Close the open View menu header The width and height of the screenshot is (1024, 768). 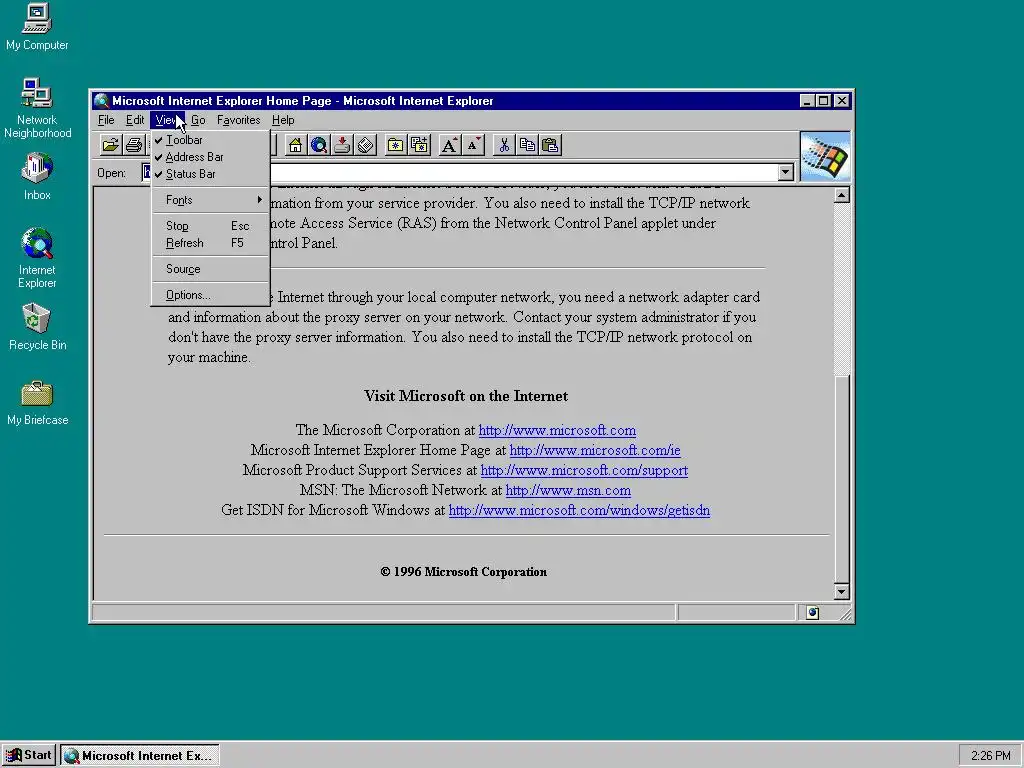[167, 120]
